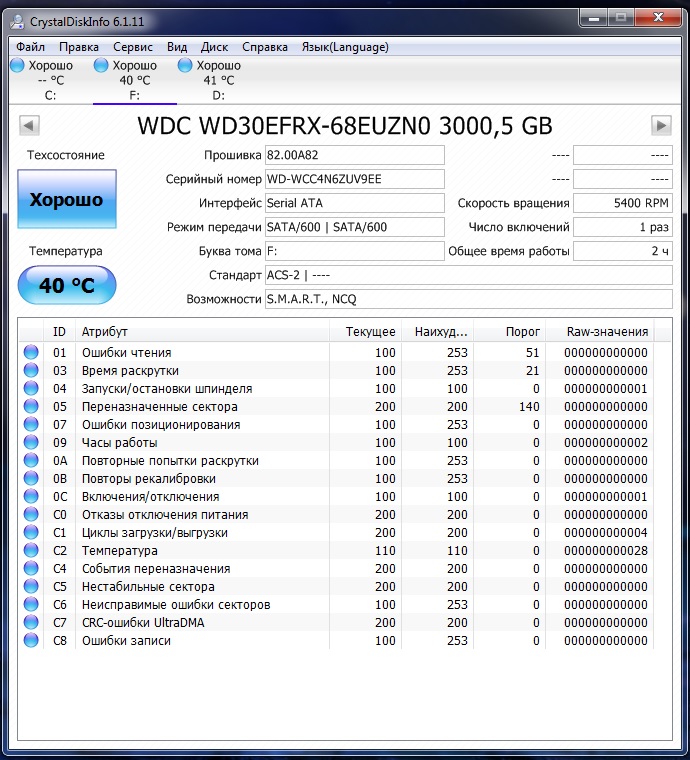Select the Ошибки чтения attribute text
Screen dimensions: 690x760
point(126,352)
